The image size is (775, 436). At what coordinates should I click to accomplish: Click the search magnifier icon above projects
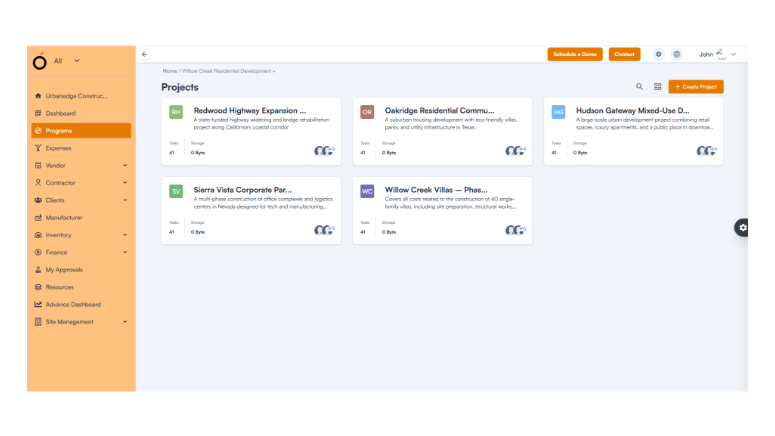pos(640,87)
